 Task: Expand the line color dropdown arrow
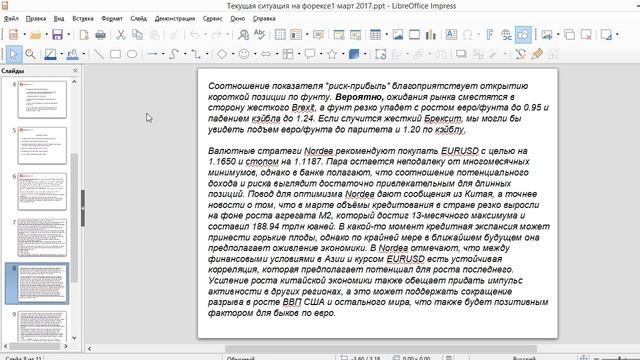62,54
